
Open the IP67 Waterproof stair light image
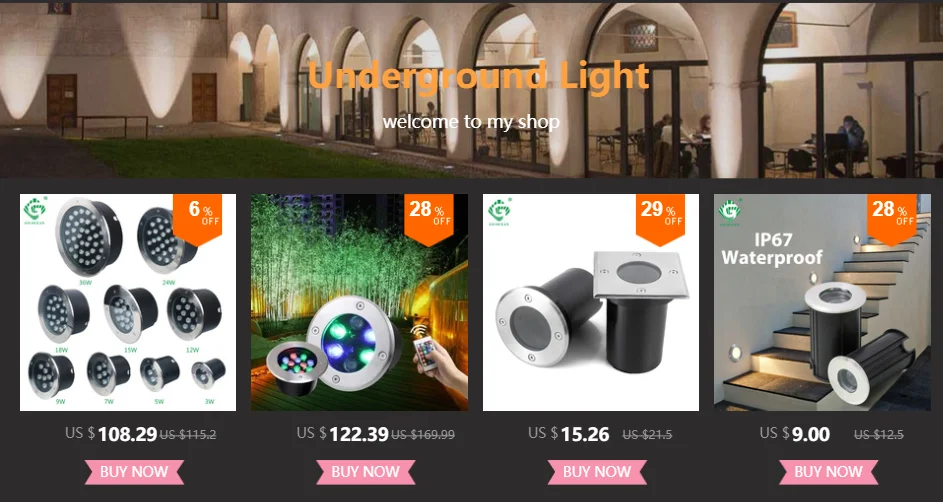822,302
